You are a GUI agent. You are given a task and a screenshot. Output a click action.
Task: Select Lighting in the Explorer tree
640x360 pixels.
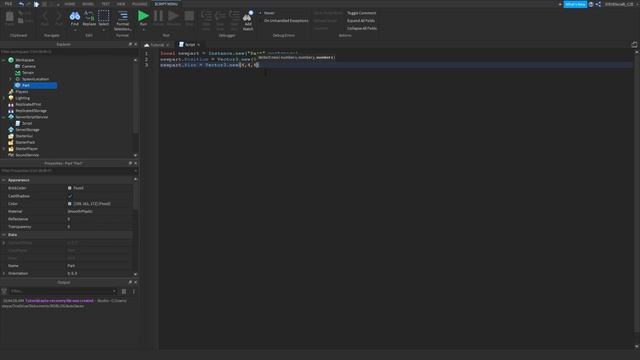coord(22,98)
